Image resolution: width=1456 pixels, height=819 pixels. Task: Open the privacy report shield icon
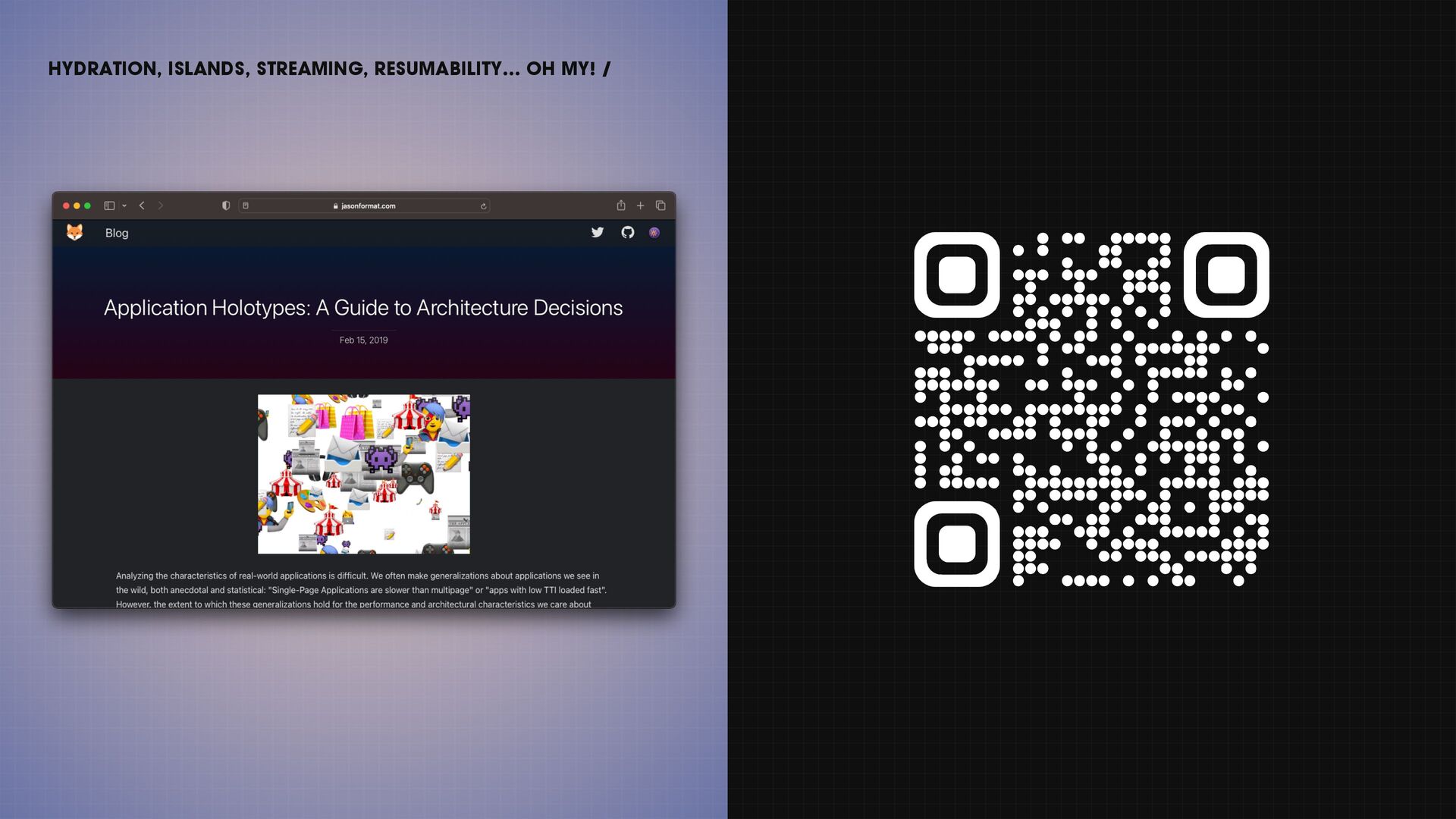point(226,206)
